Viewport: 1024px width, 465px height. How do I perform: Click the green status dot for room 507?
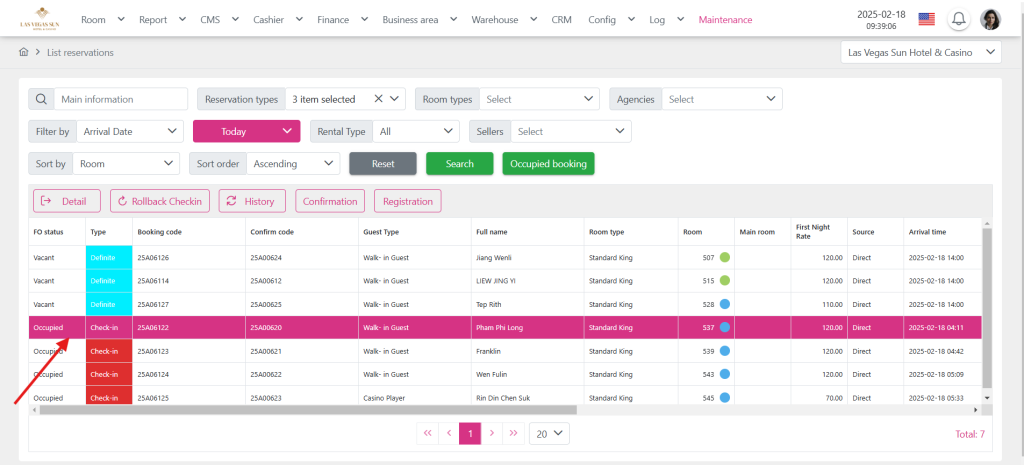[725, 257]
